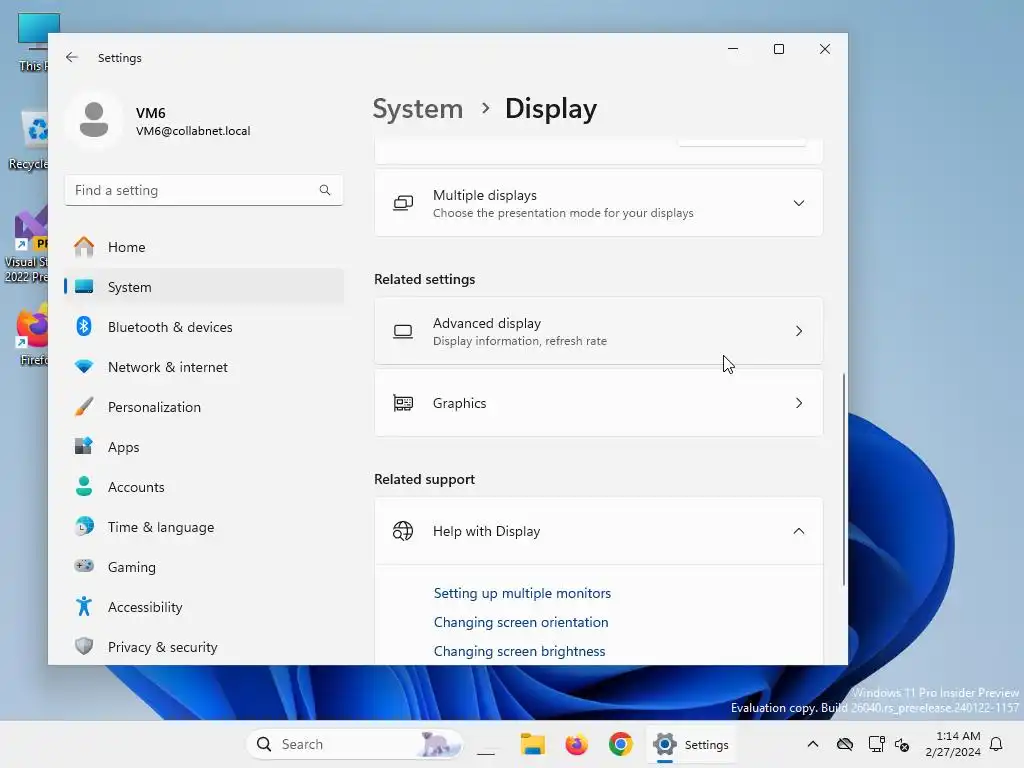This screenshot has width=1024, height=768.
Task: Click the Multiple displays monitor icon
Action: click(x=403, y=203)
